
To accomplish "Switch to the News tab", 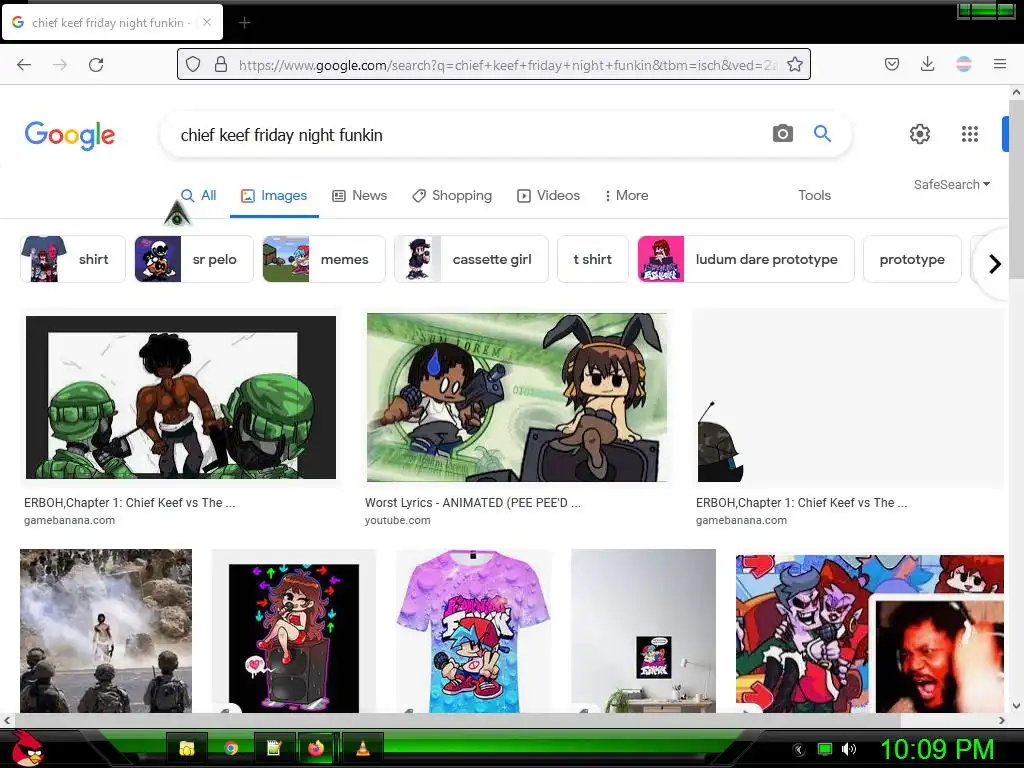I will (360, 195).
